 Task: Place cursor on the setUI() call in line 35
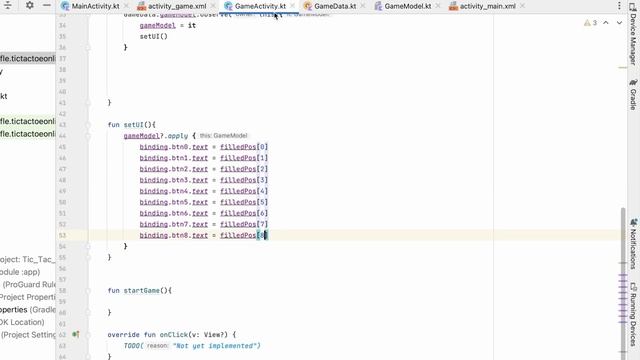(x=153, y=36)
